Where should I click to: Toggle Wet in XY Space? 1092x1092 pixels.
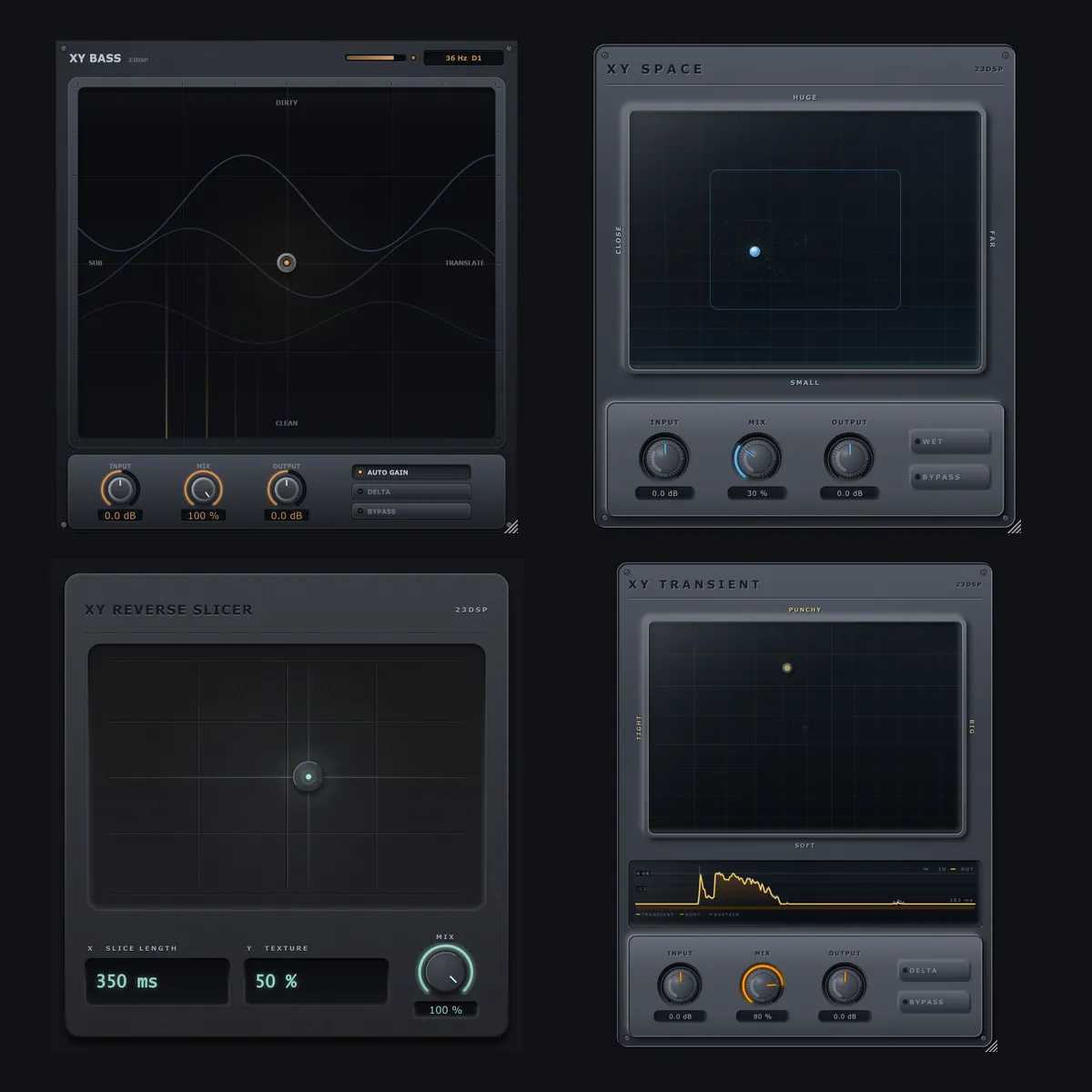[x=949, y=441]
